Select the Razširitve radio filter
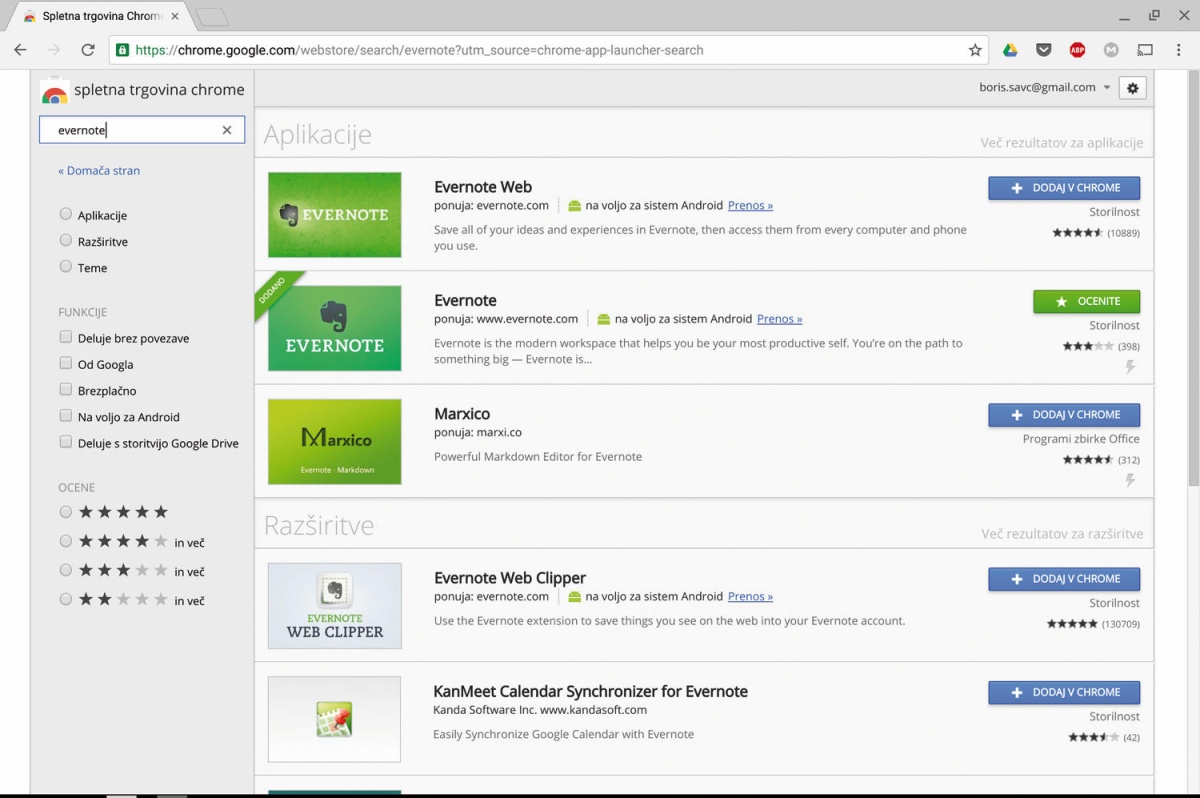The width and height of the screenshot is (1200, 798). tap(66, 240)
